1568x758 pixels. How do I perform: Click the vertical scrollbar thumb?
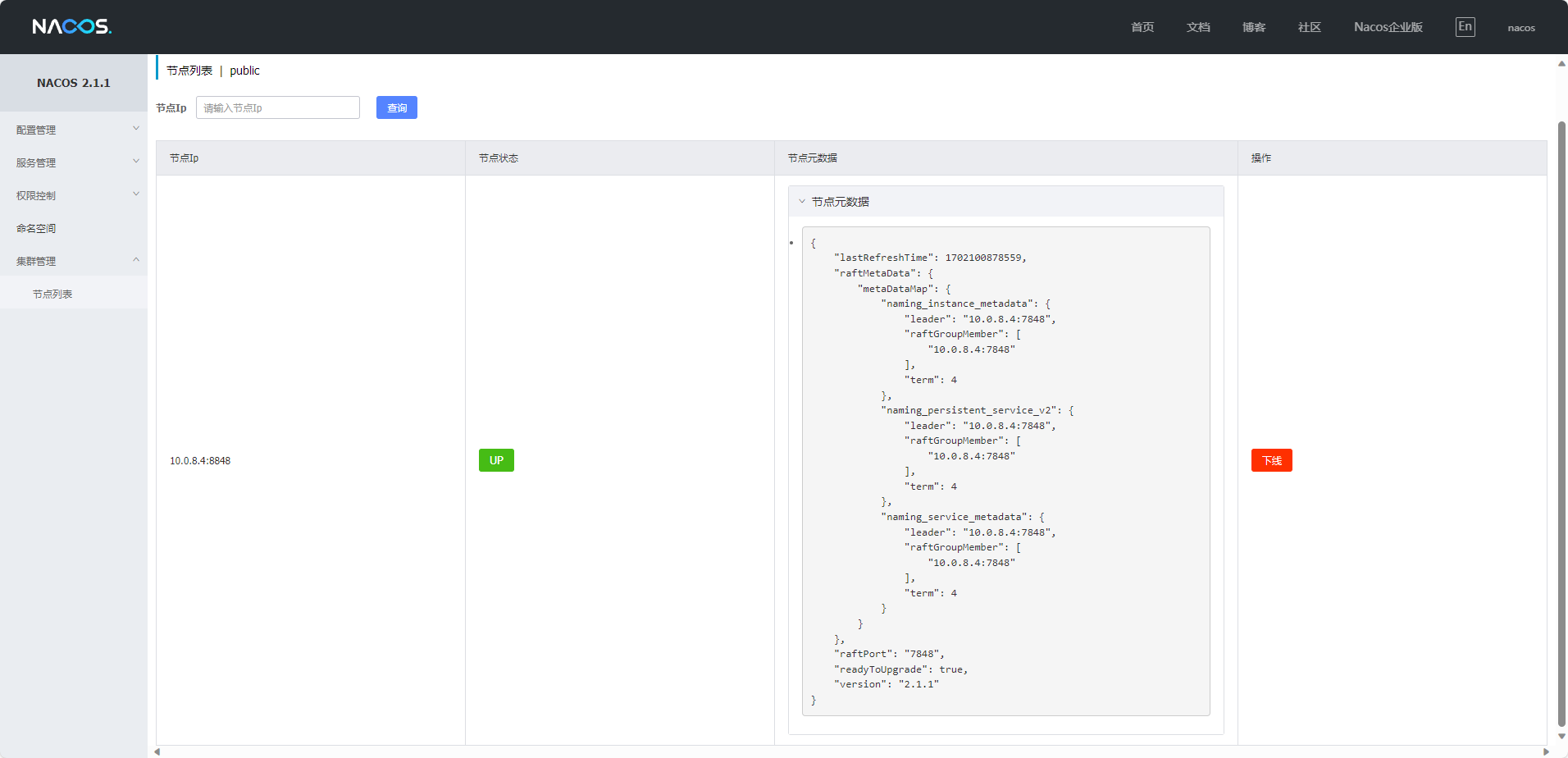[1561, 423]
